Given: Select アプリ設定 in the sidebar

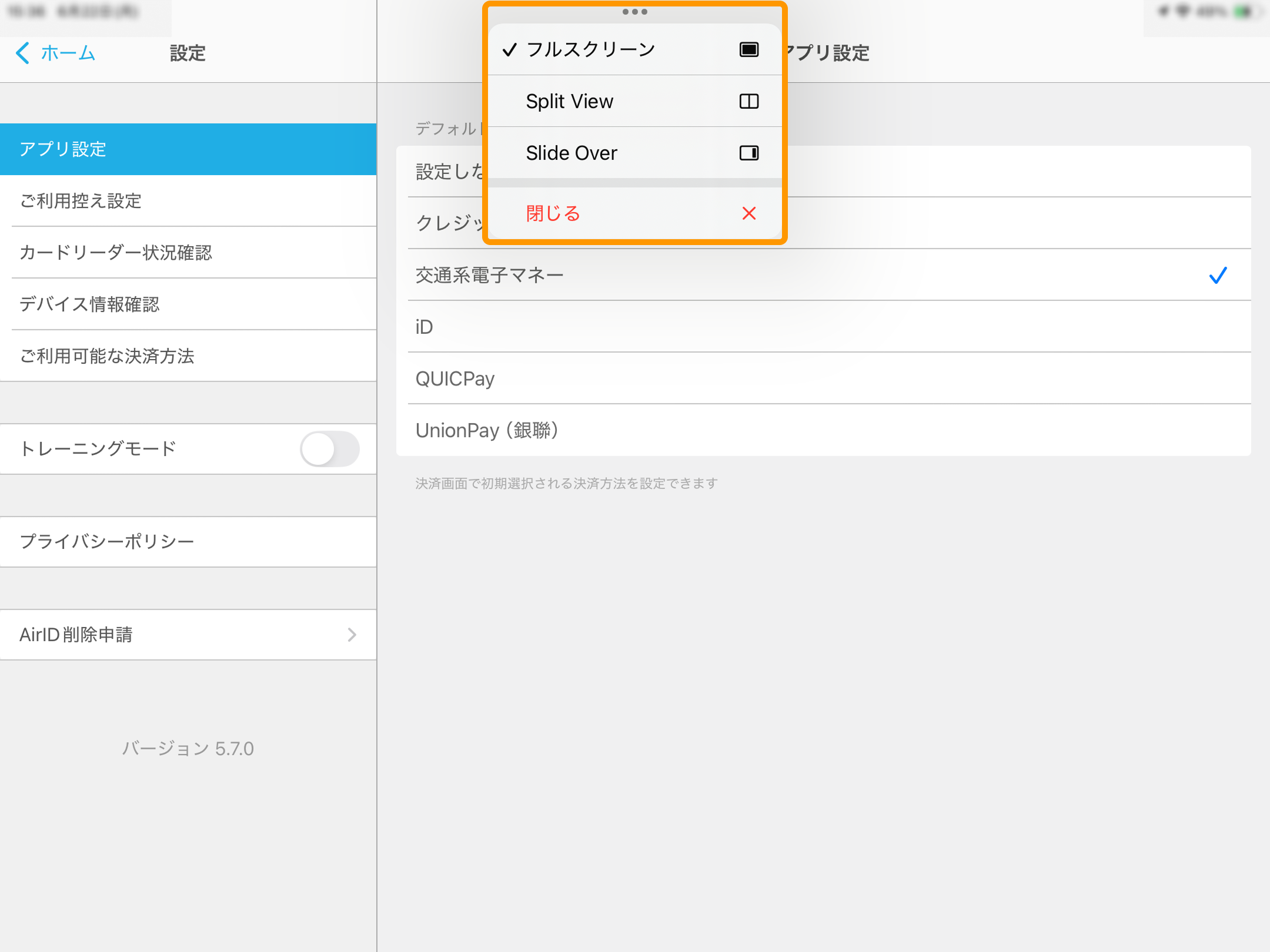Looking at the screenshot, I should tap(188, 149).
